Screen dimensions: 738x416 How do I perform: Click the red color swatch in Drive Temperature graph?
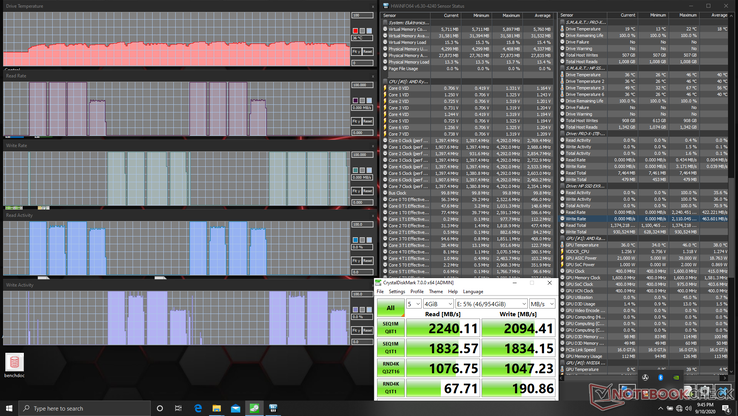(x=355, y=31)
